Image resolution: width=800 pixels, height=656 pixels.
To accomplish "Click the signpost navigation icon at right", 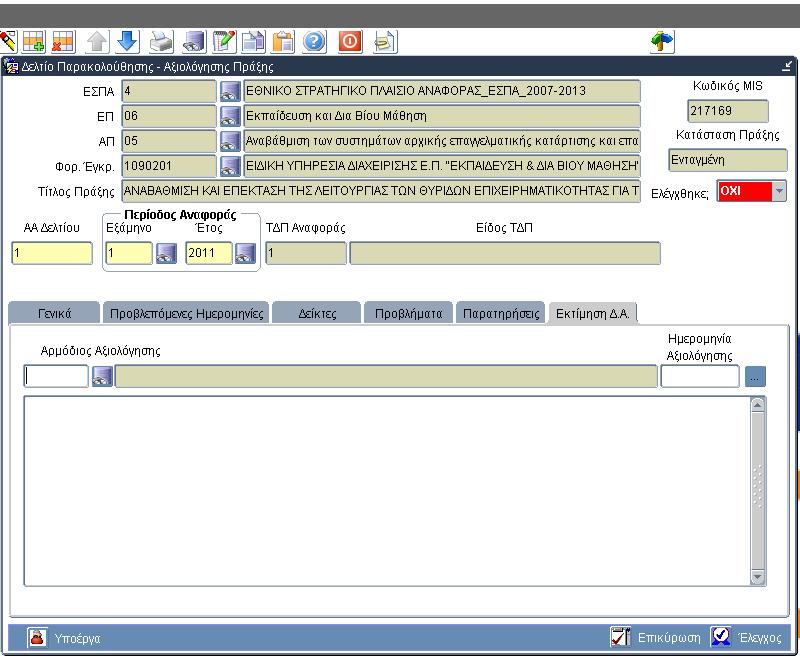I will pyautogui.click(x=662, y=41).
